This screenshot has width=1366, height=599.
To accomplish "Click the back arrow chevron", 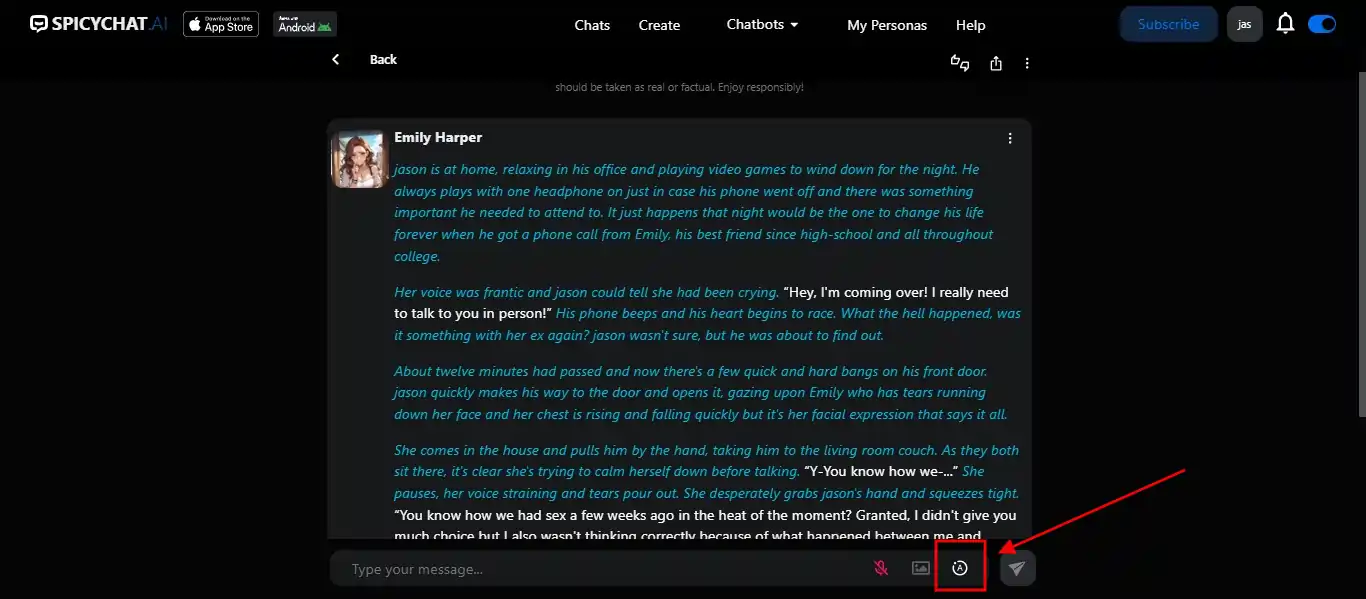I will pyautogui.click(x=336, y=60).
